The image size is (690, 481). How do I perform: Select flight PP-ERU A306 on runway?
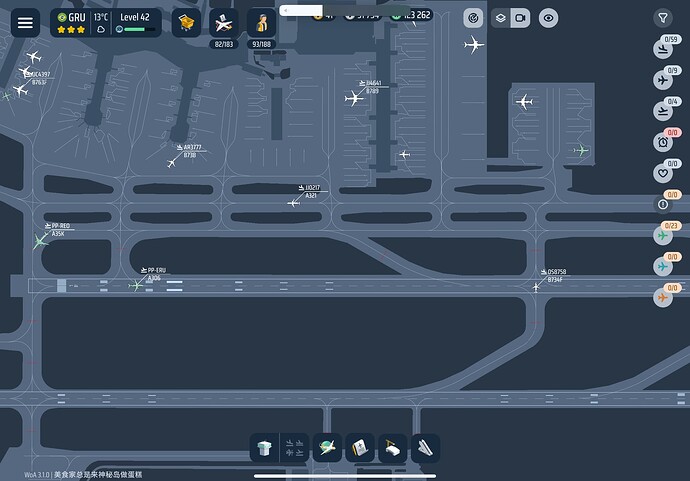[136, 286]
